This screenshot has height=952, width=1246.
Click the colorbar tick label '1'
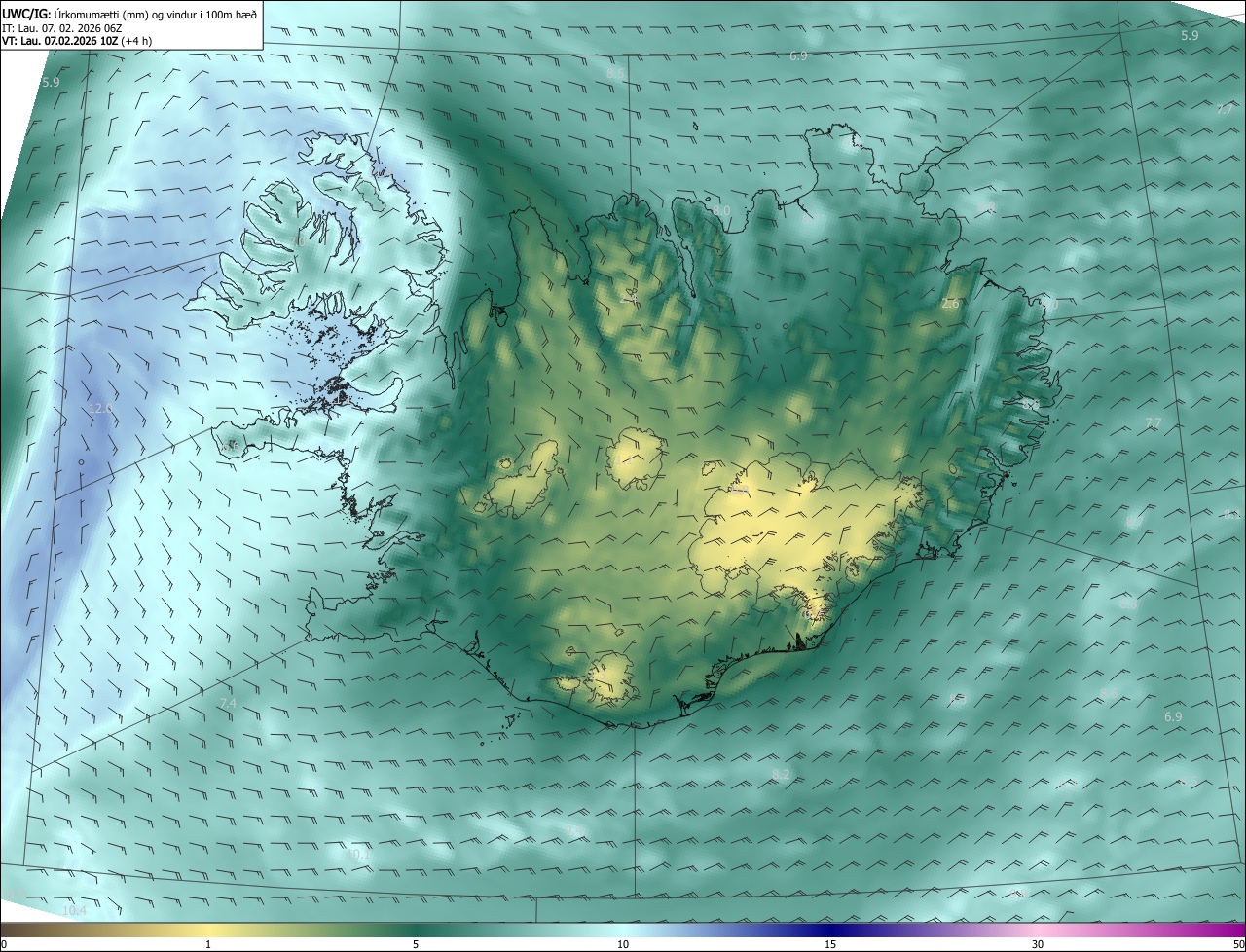click(x=208, y=944)
